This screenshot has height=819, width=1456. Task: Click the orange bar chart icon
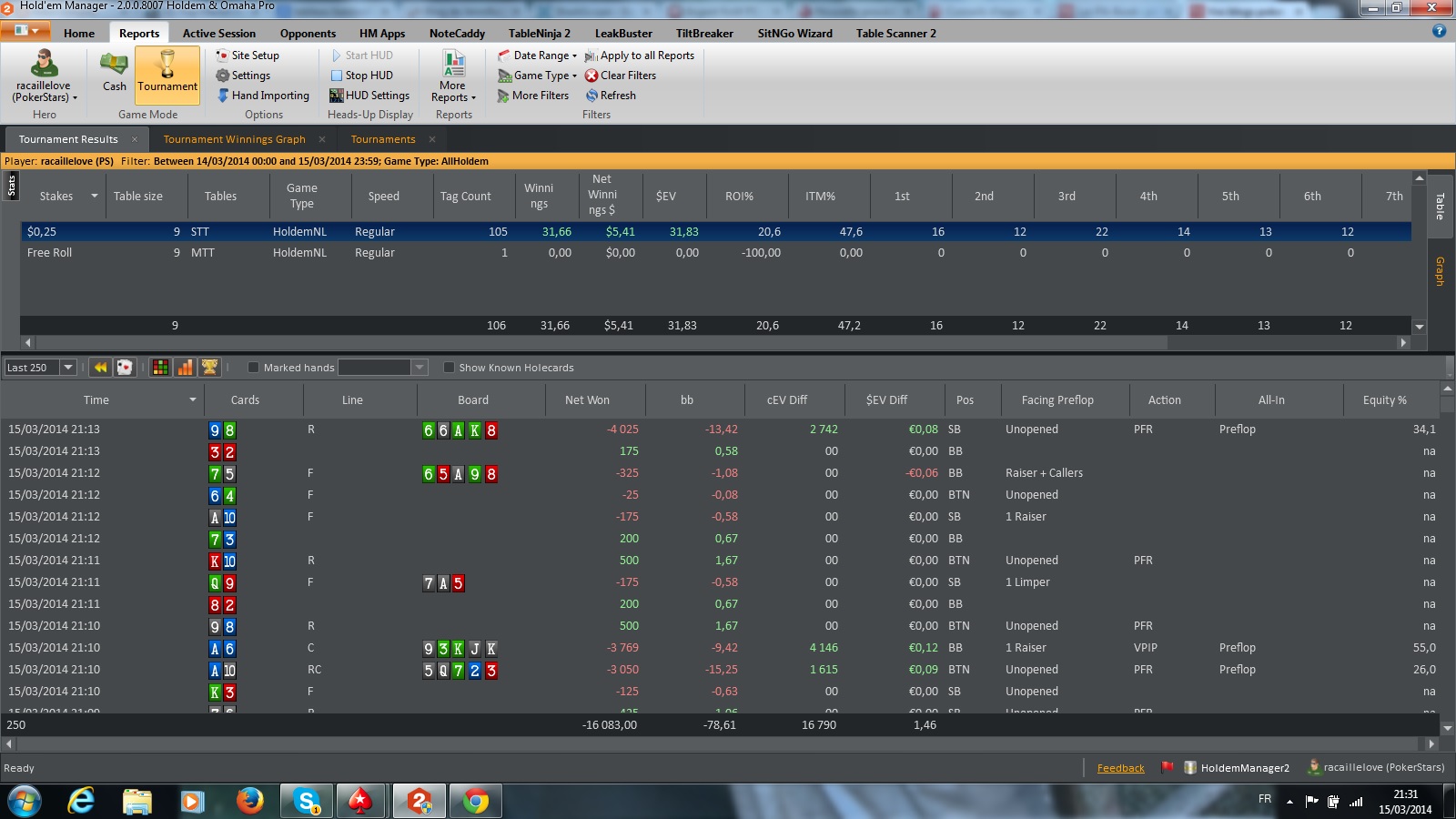coord(185,368)
